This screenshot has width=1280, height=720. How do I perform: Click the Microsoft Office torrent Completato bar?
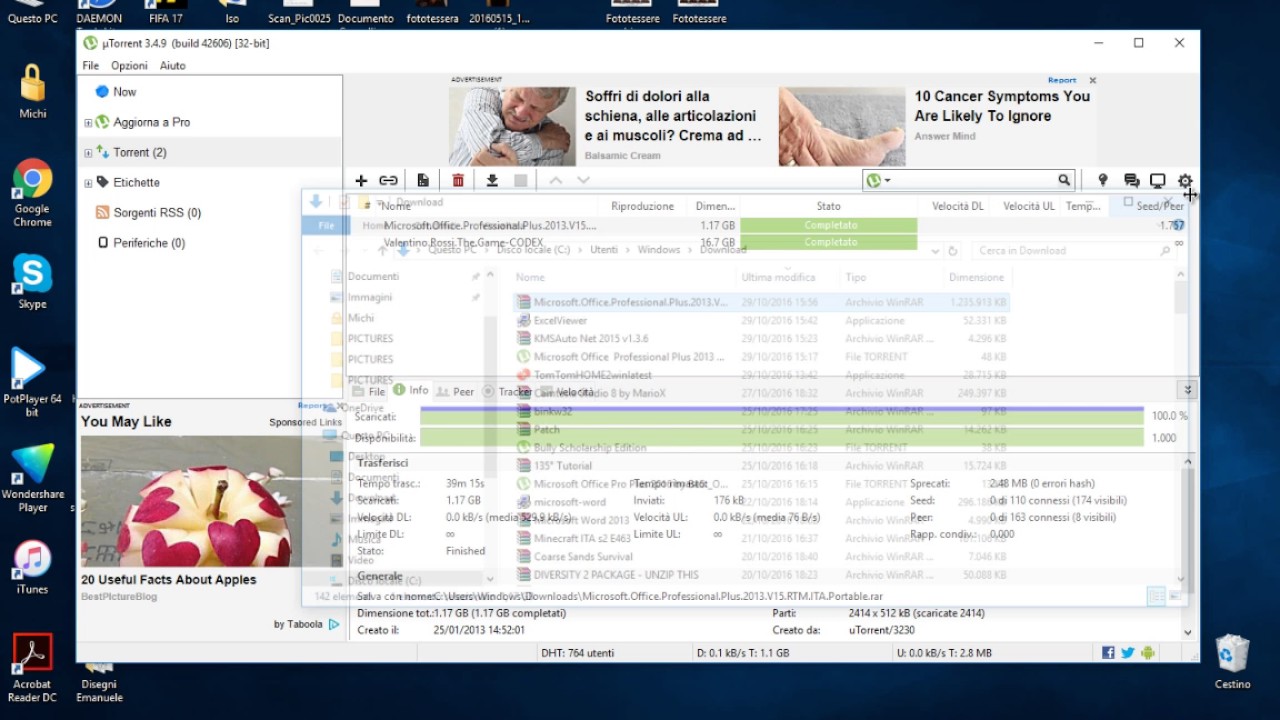[x=829, y=226]
